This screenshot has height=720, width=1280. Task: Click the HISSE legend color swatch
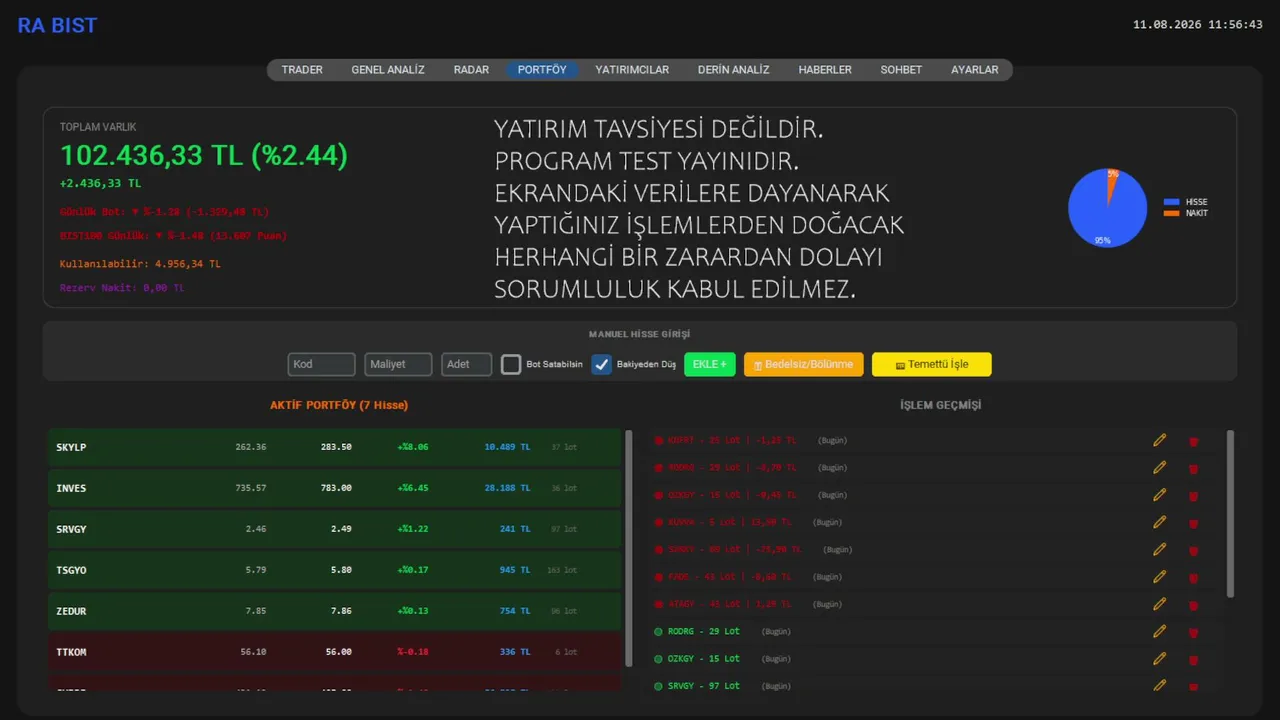click(x=1172, y=202)
